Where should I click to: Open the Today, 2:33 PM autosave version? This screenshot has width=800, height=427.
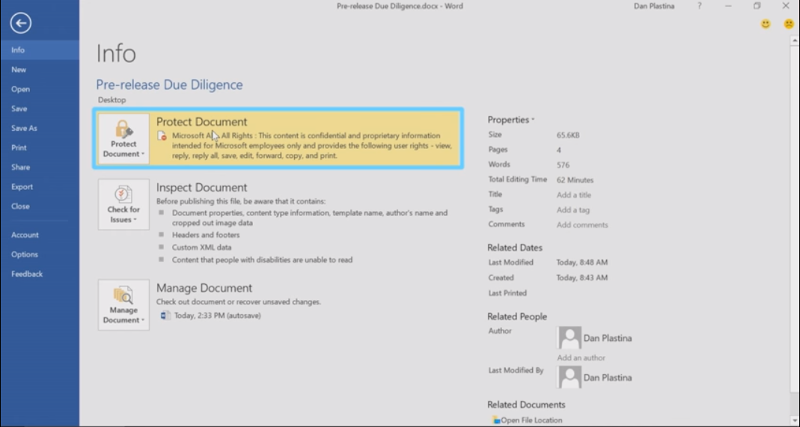click(x=217, y=315)
